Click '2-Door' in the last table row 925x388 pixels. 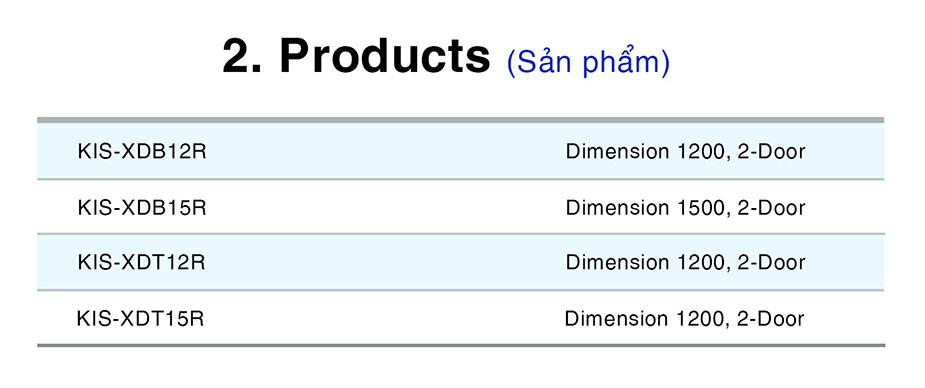[770, 318]
